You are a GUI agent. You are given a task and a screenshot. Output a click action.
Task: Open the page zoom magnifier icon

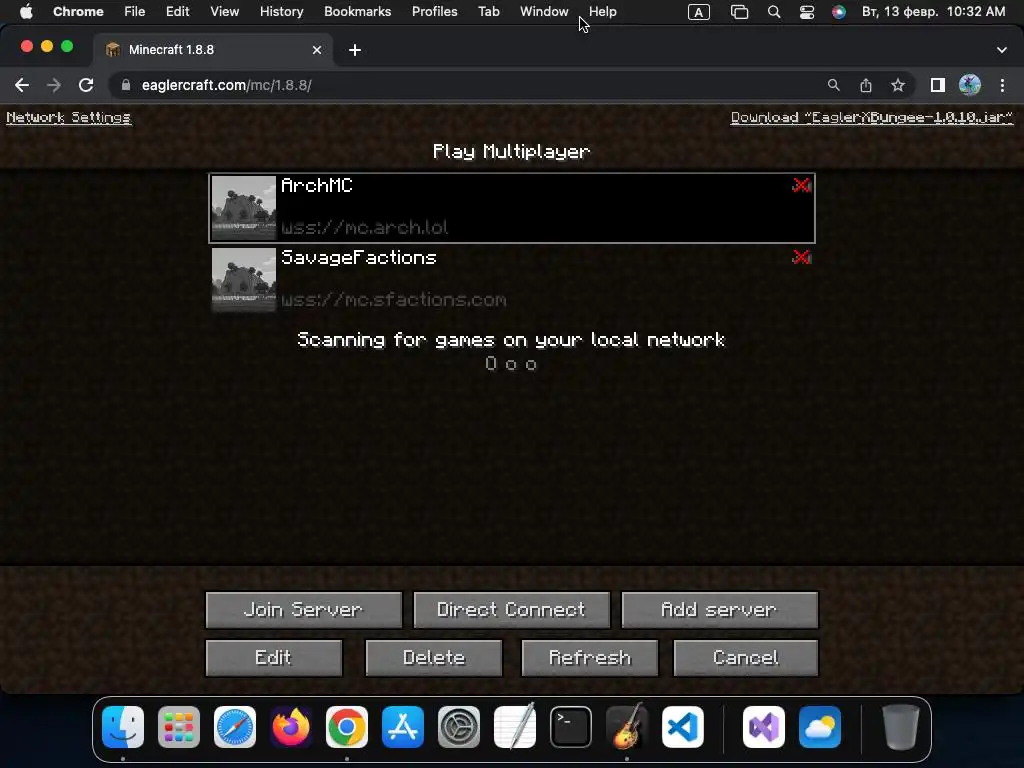(833, 85)
